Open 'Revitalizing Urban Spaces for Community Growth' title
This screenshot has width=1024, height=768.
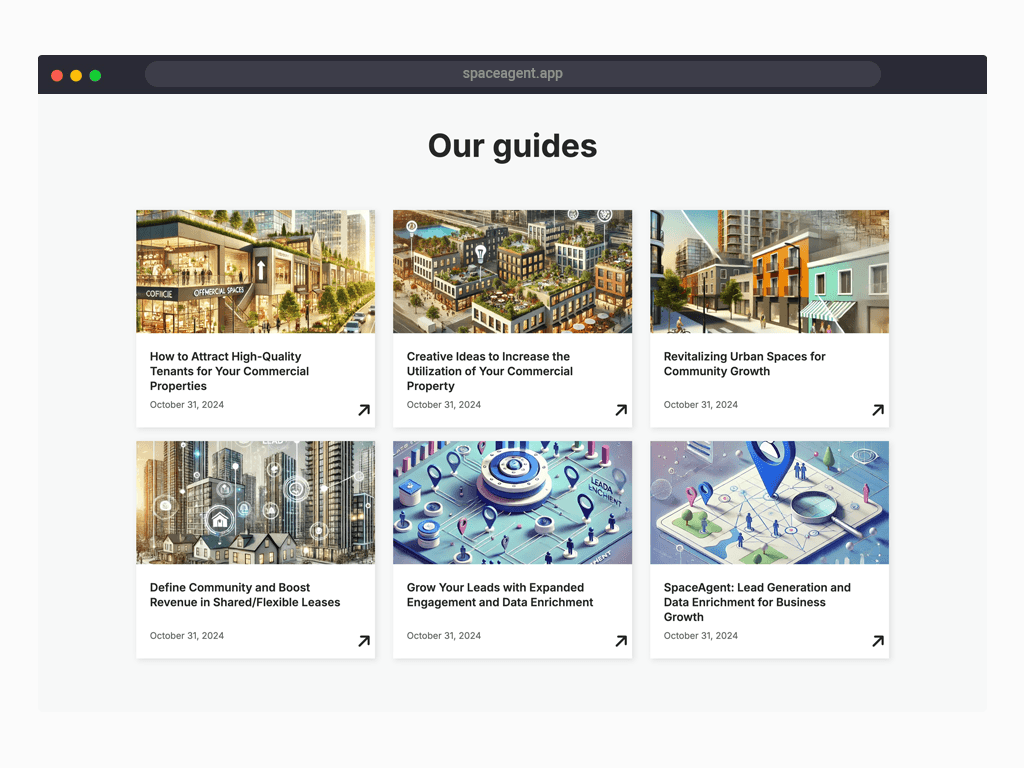pyautogui.click(x=744, y=364)
